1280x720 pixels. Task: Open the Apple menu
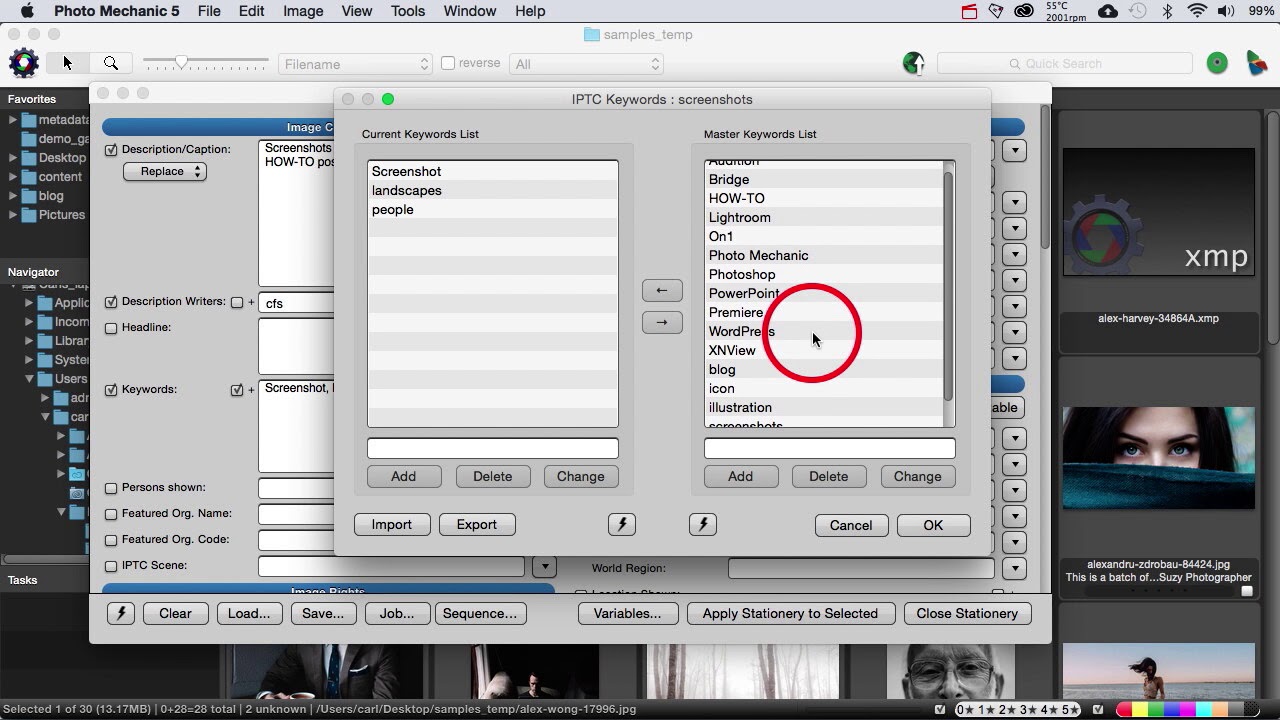click(x=27, y=11)
